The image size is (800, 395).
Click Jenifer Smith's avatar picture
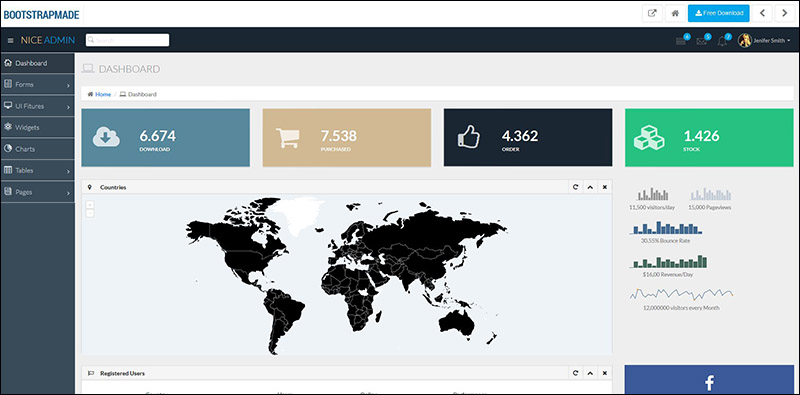click(x=744, y=40)
